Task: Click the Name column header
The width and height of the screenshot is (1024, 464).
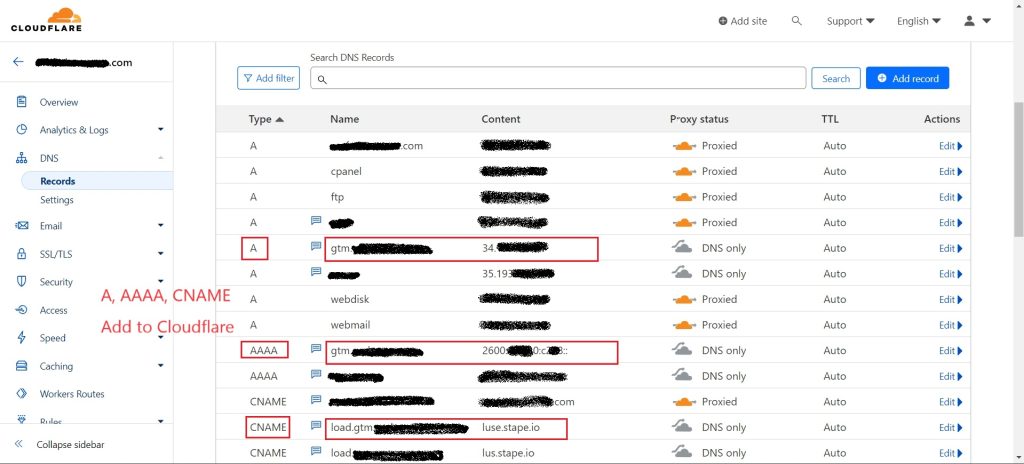Action: pos(344,119)
